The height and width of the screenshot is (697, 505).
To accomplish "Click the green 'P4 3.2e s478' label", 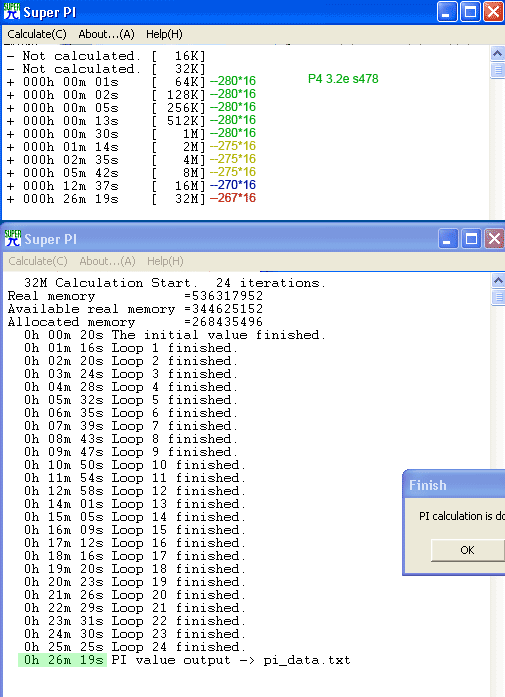I will [343, 79].
